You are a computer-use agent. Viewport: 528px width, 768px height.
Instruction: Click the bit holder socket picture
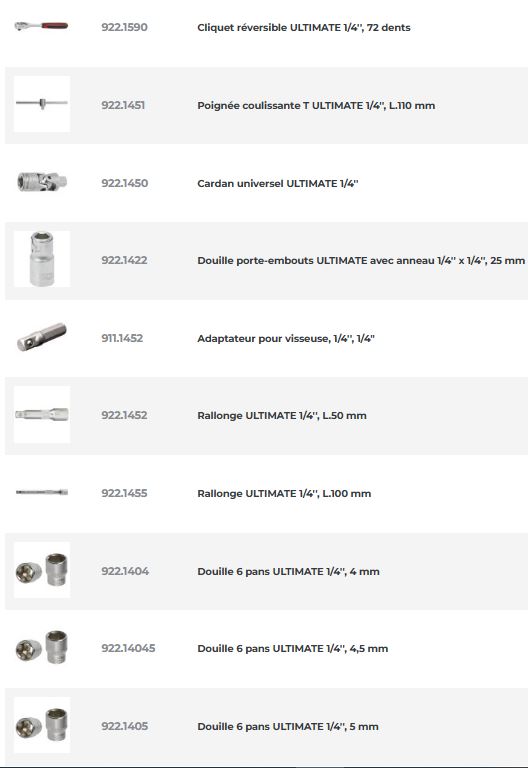(42, 259)
